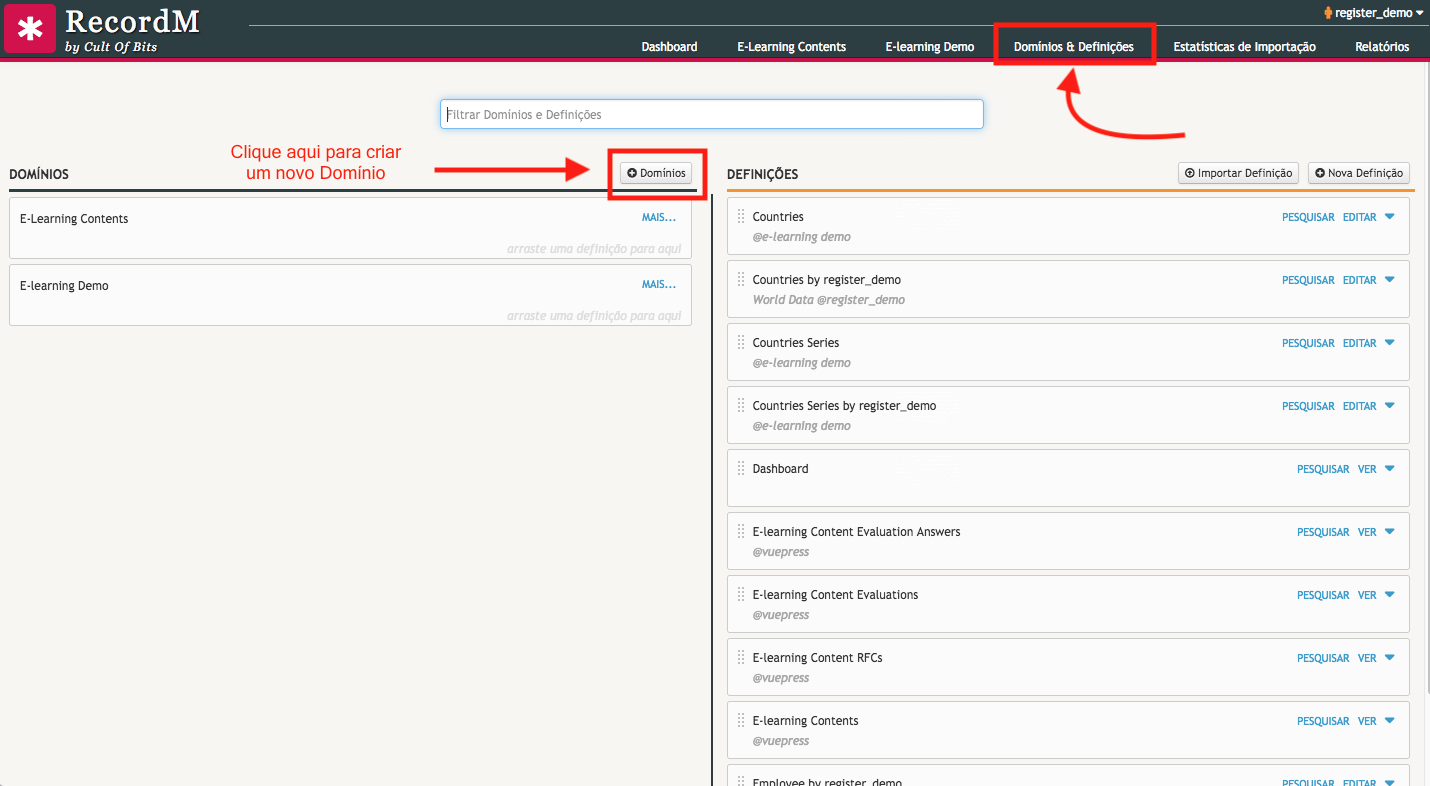Click drag handle of E-learning Content Evaluations
This screenshot has height=786, width=1430.
pyautogui.click(x=741, y=595)
